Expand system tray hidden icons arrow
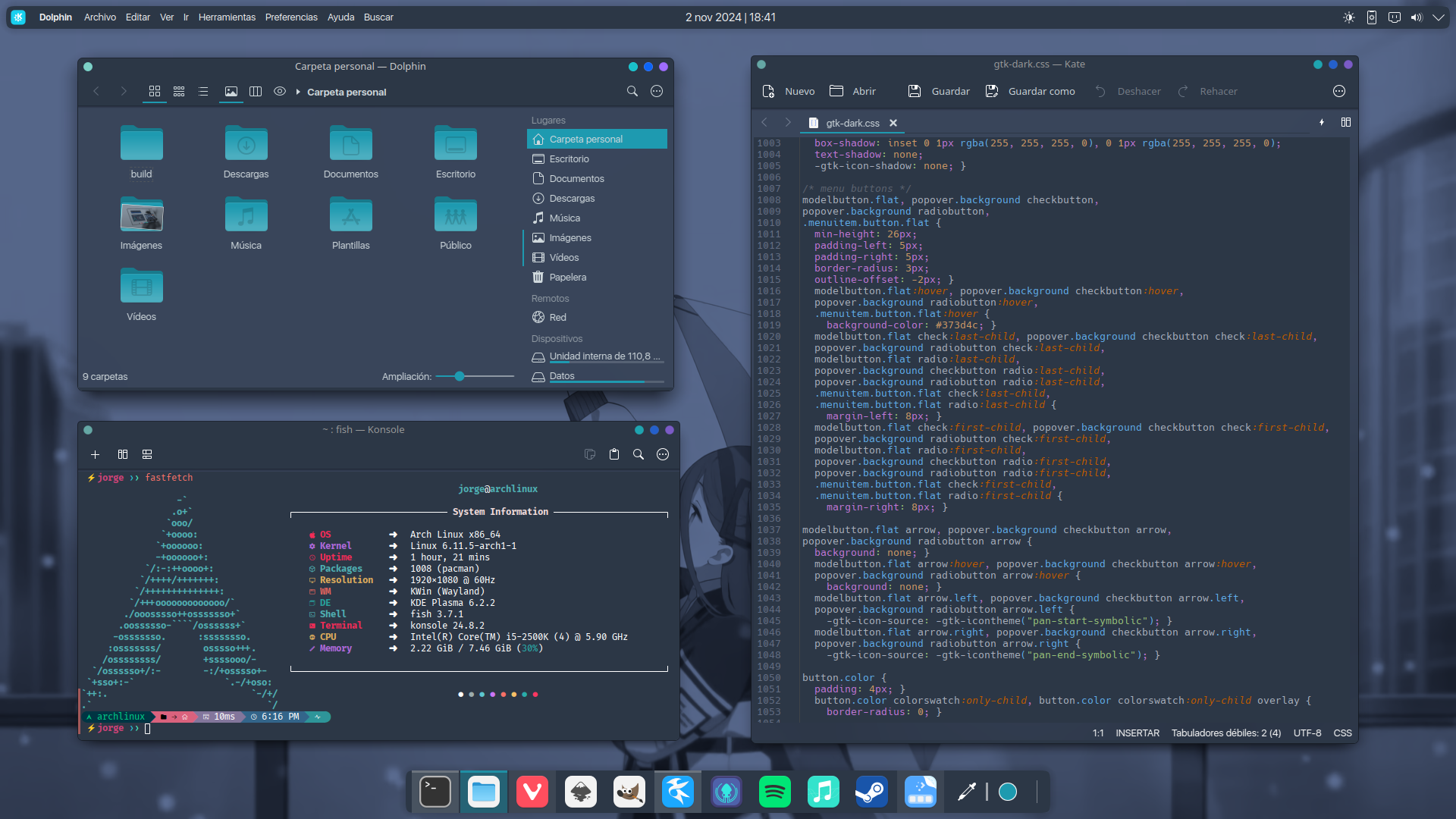 click(1439, 17)
